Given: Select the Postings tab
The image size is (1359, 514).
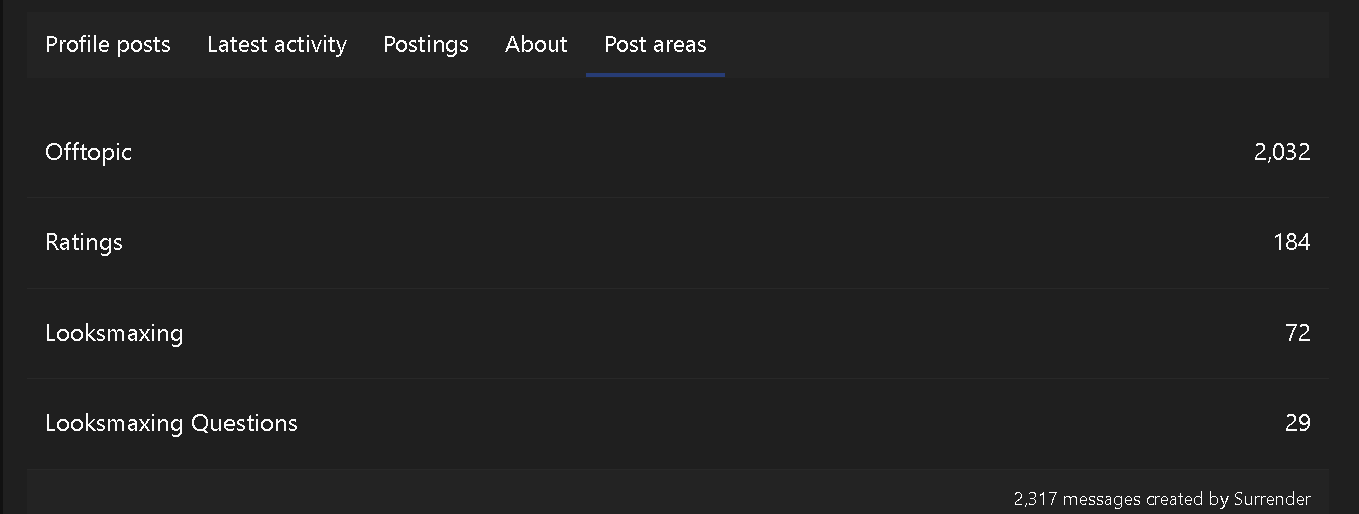Looking at the screenshot, I should tap(426, 45).
